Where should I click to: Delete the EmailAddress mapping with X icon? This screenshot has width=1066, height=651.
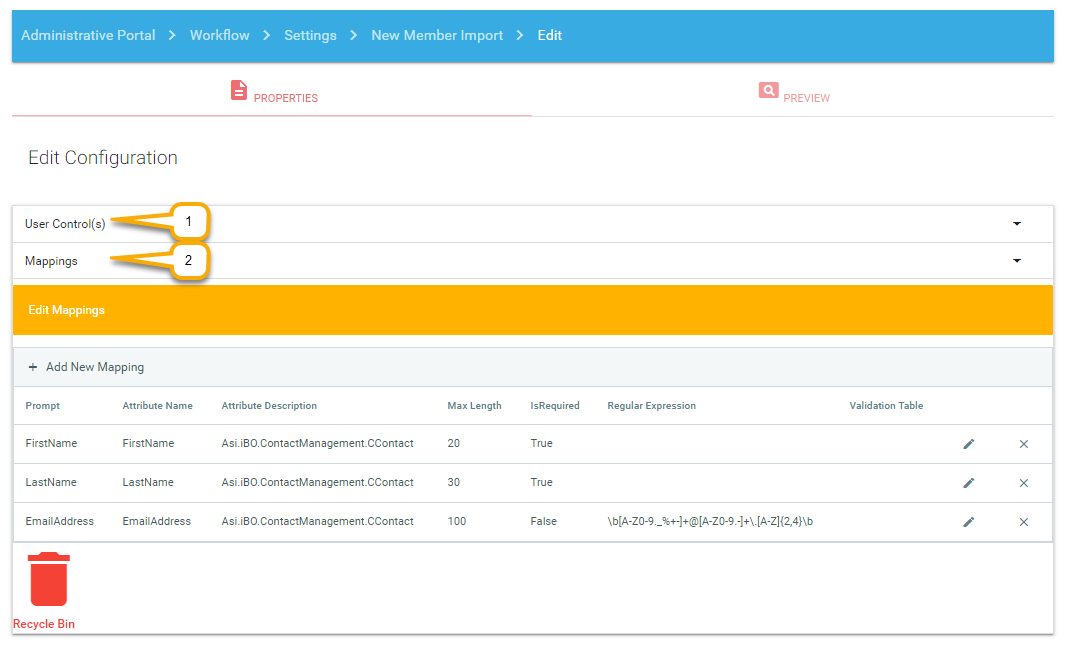click(x=1023, y=522)
